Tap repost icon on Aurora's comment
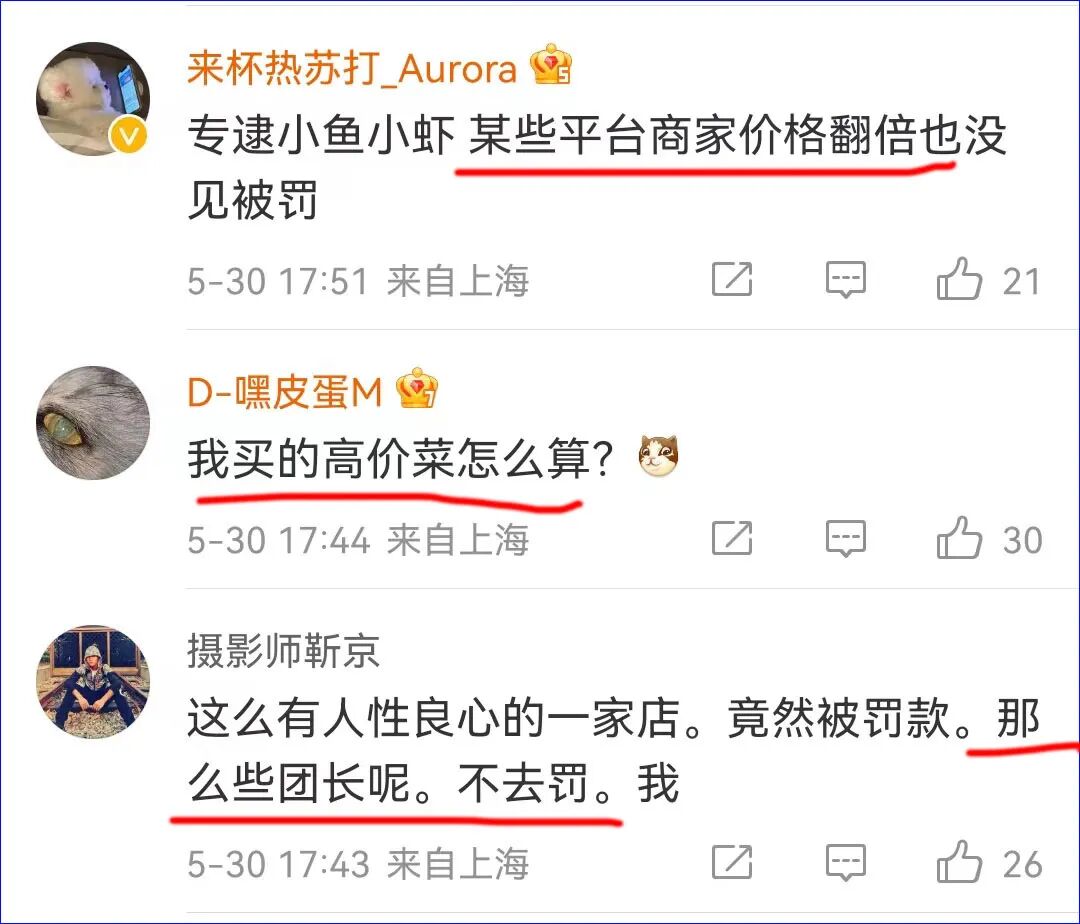The height and width of the screenshot is (924, 1080). tap(731, 279)
